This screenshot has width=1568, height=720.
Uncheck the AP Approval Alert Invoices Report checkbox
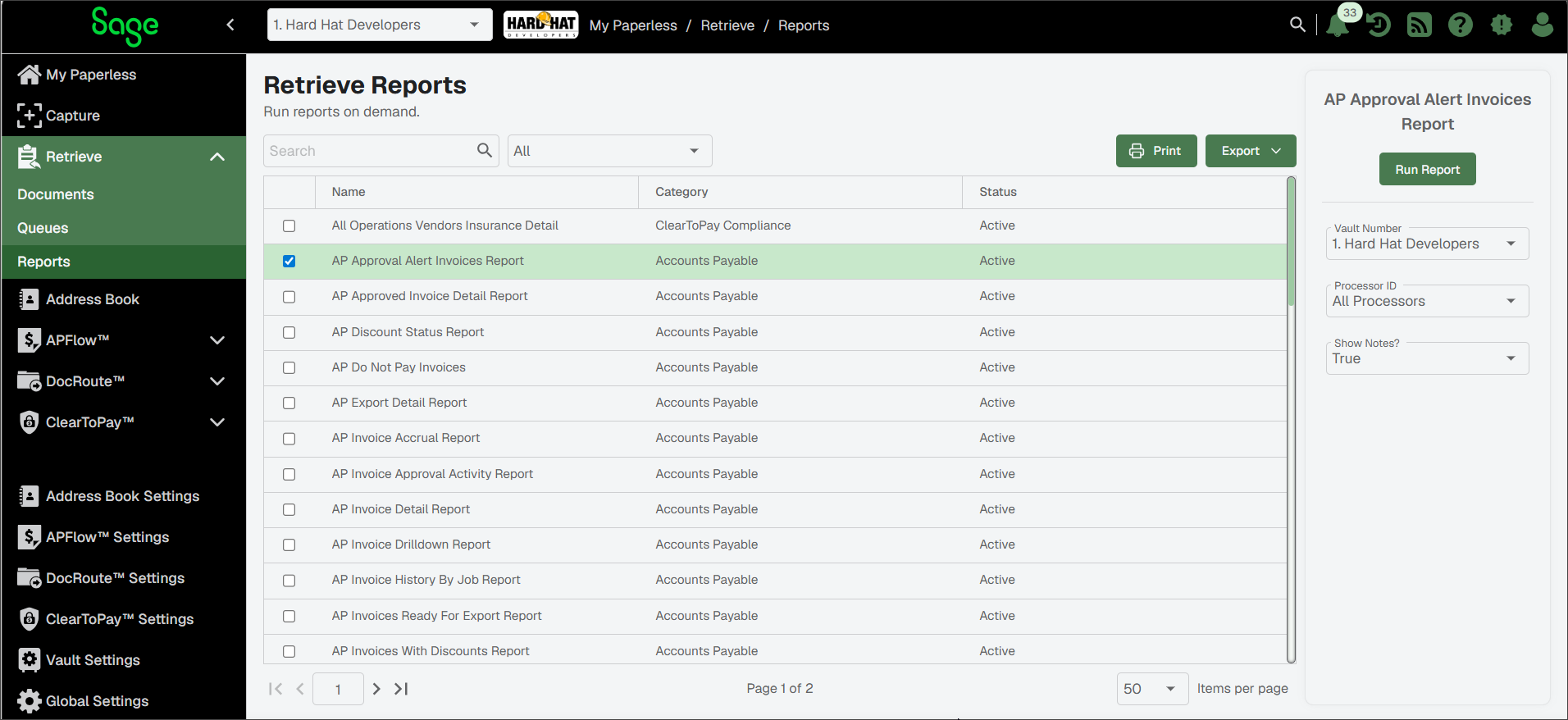tap(289, 261)
